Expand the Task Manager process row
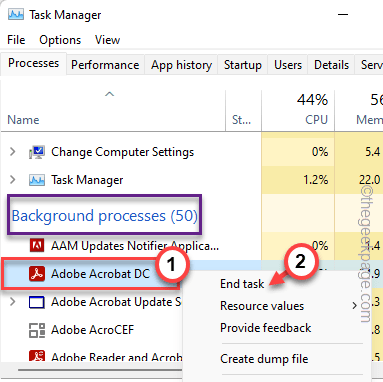 [13, 180]
